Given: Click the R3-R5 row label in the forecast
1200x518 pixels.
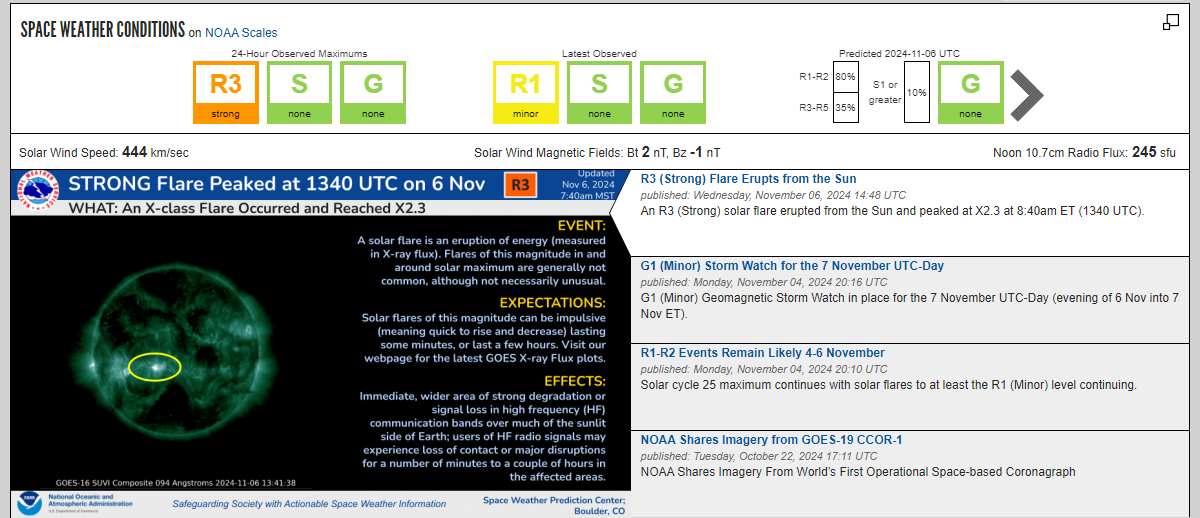Looking at the screenshot, I should click(x=814, y=107).
